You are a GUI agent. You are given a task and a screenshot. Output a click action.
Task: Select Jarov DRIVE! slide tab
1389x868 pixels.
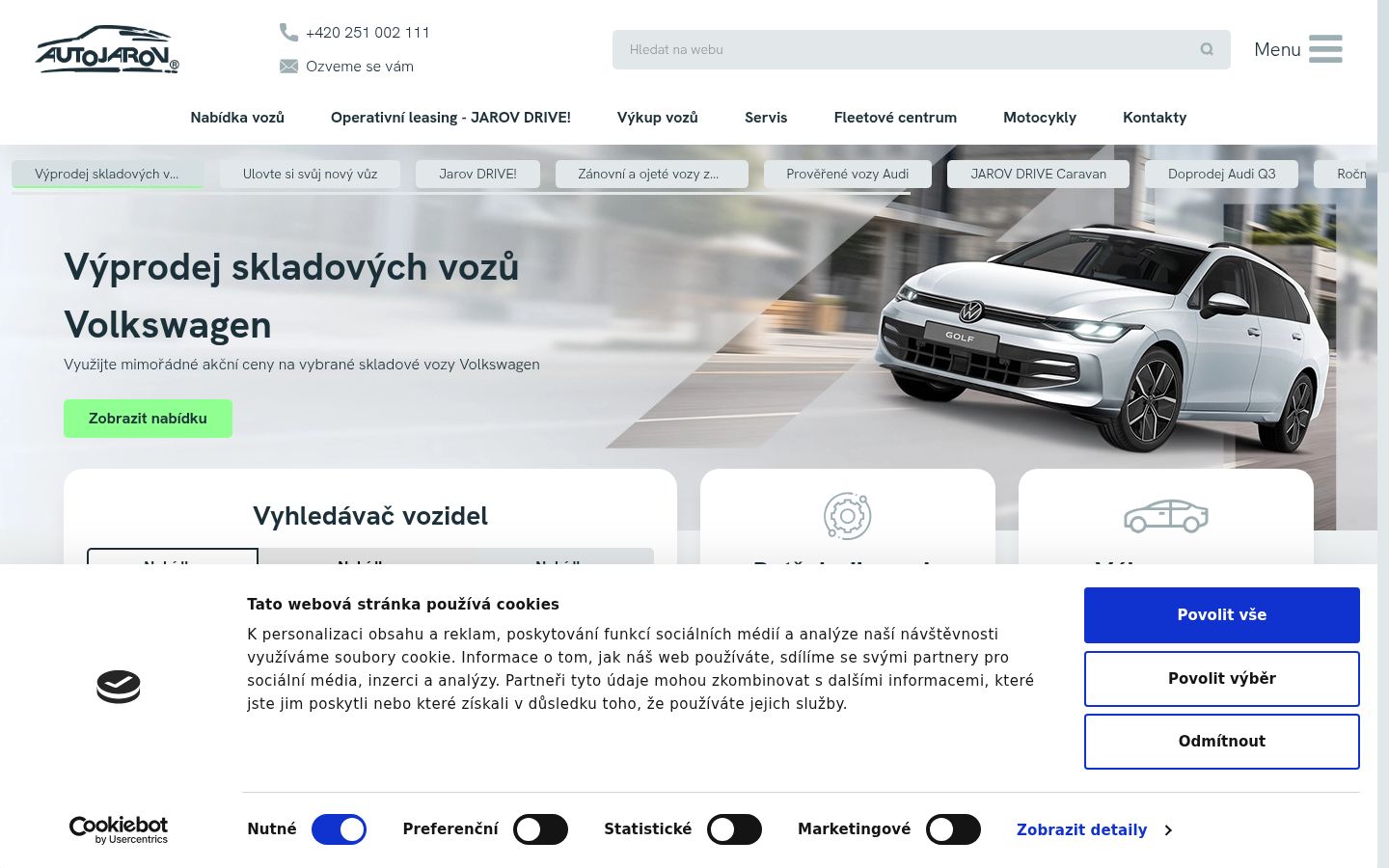(x=477, y=174)
